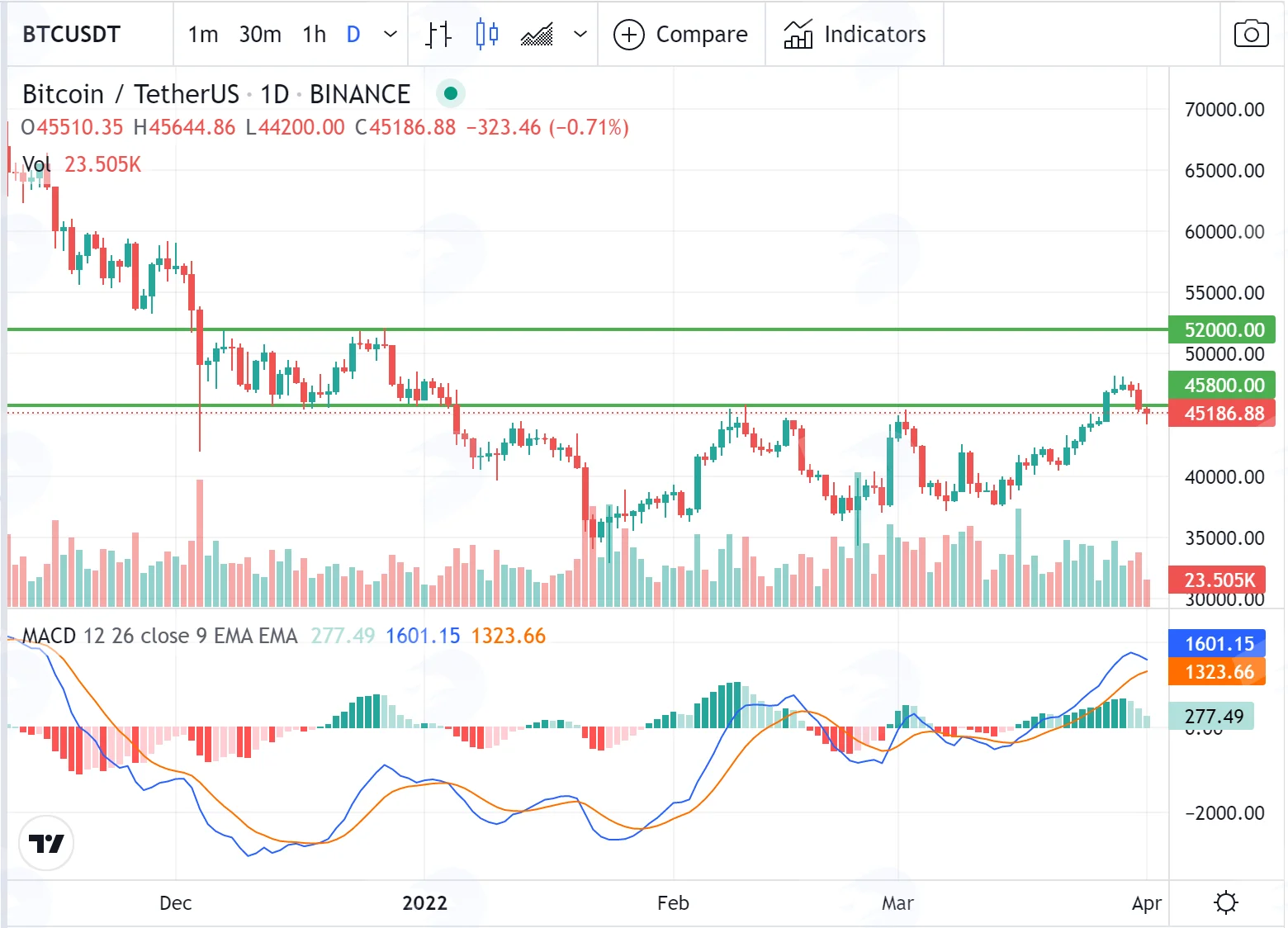
Task: Click the teal 277.49 value in MACD legend
Action: click(343, 636)
